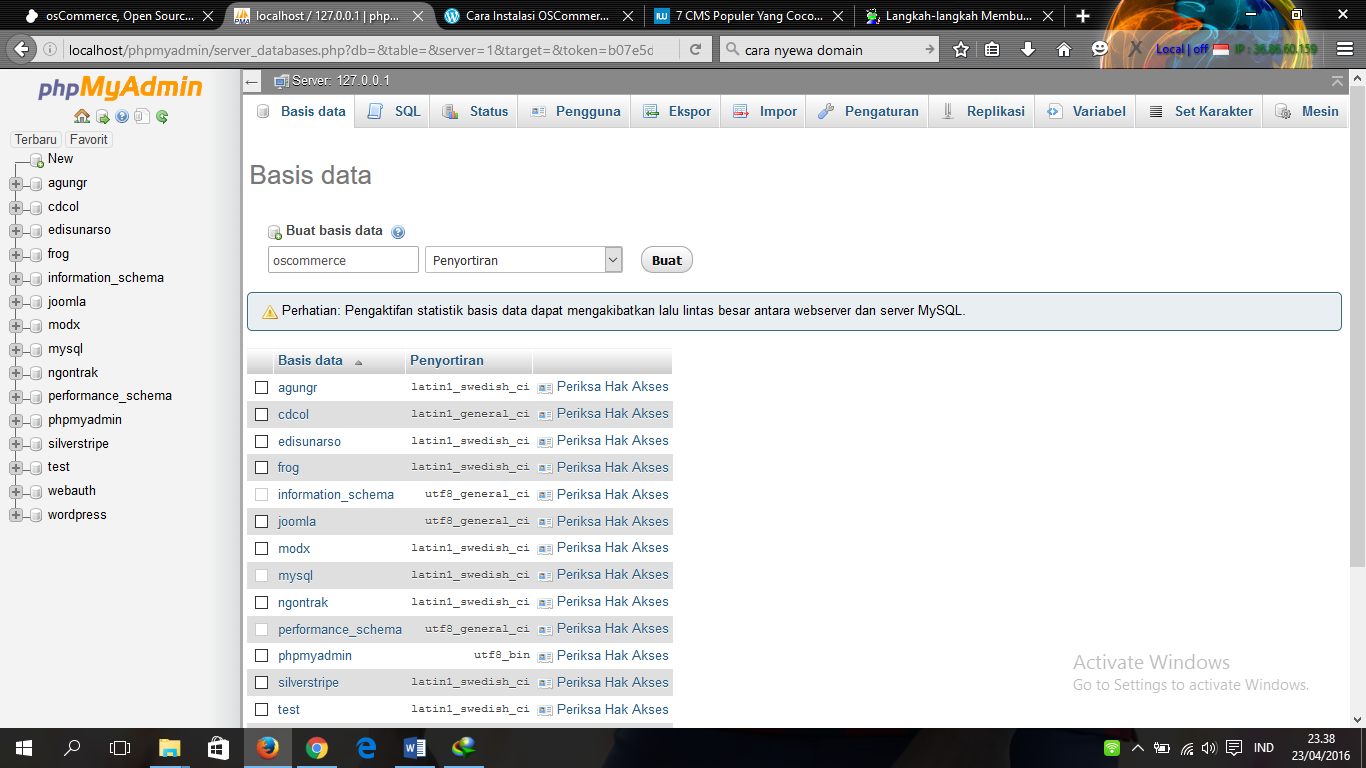Viewport: 1366px width, 768px height.
Task: Sort by Basis data column header
Action: tap(310, 361)
